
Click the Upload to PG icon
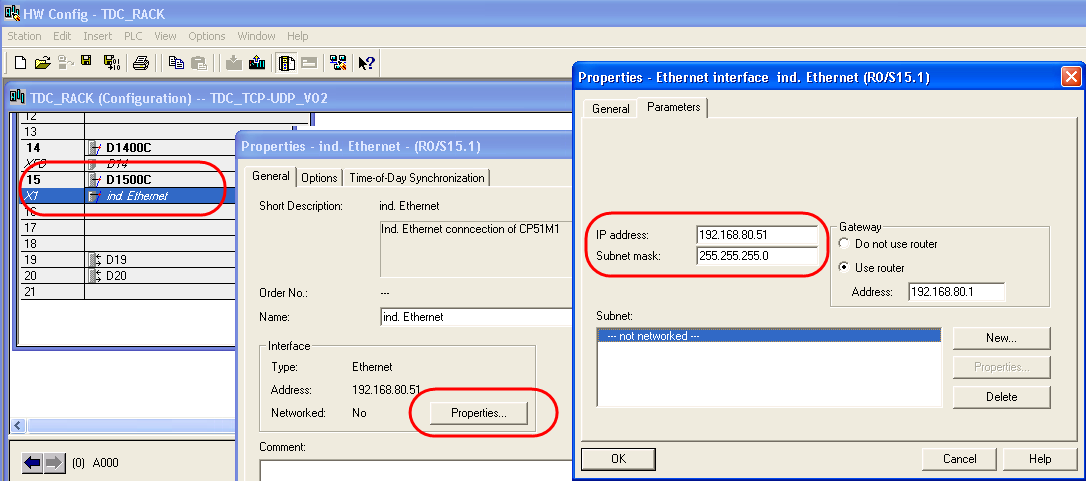click(256, 63)
